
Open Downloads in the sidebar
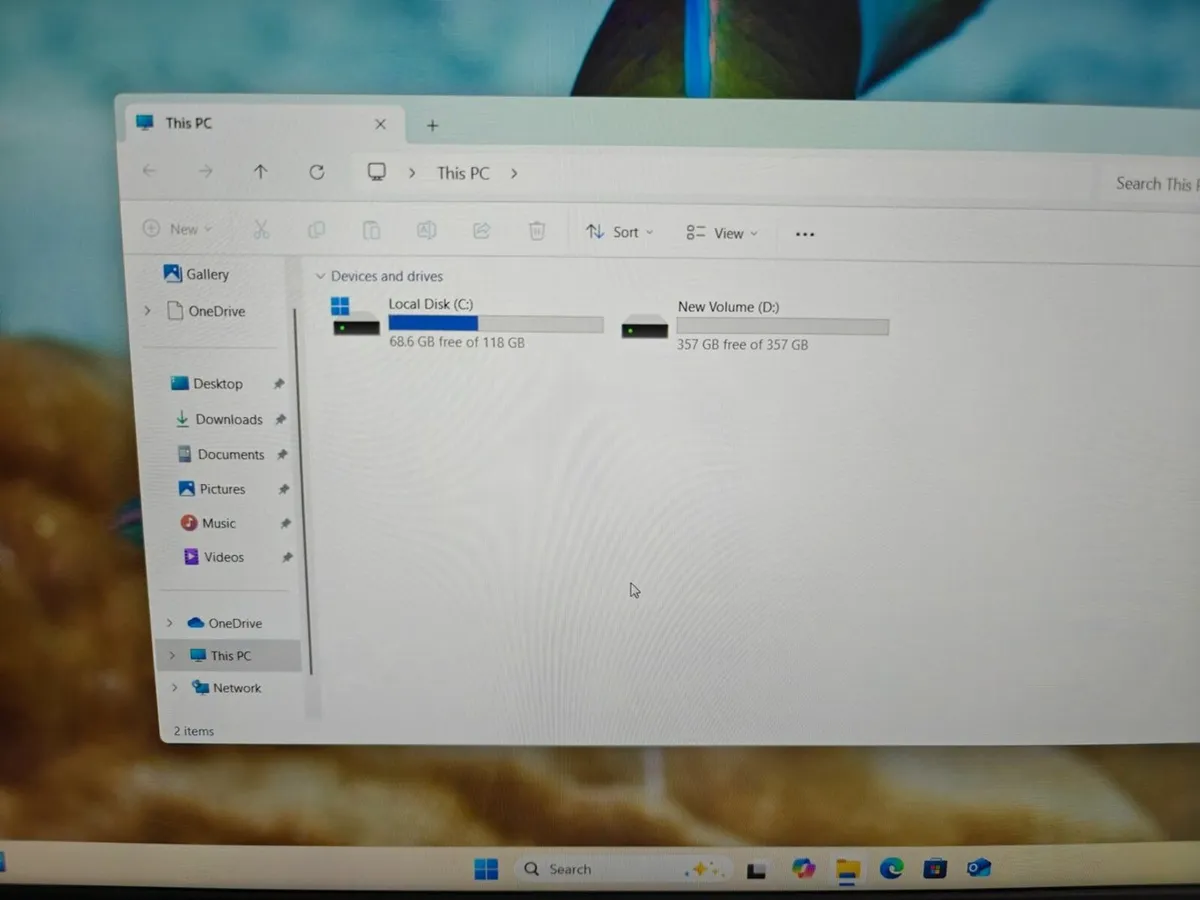228,419
